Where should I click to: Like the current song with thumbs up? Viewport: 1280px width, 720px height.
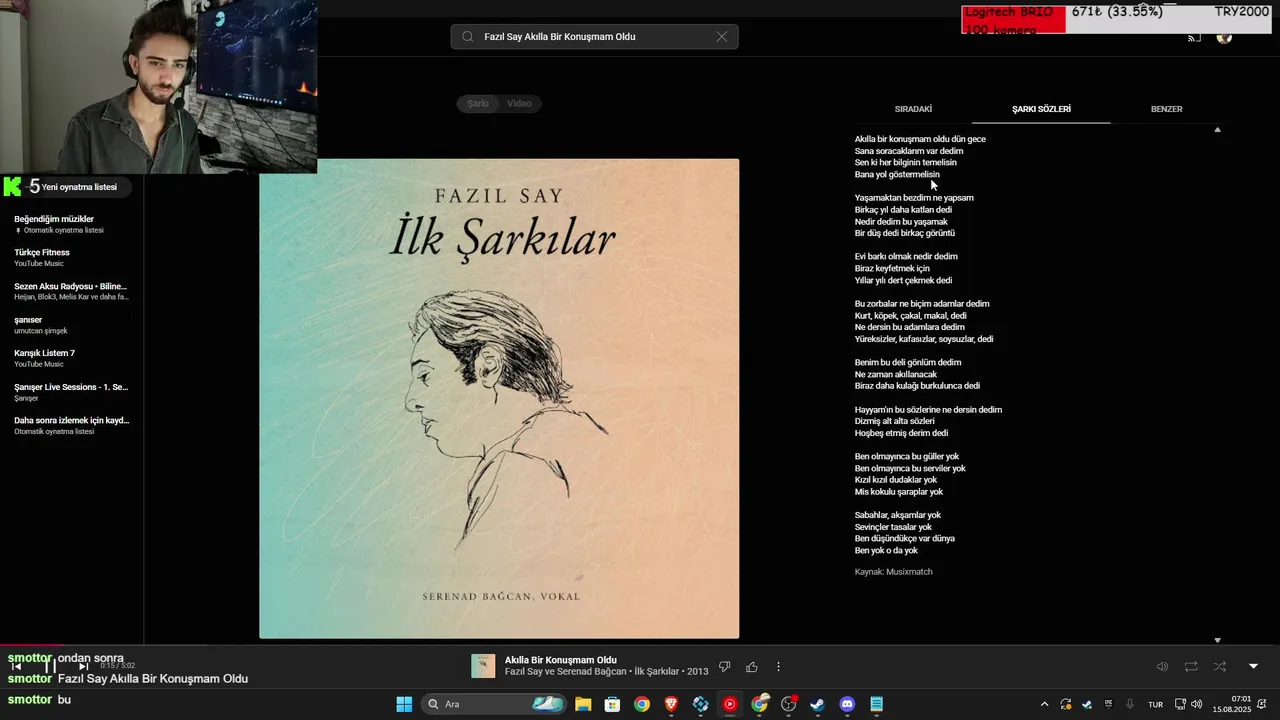(752, 667)
